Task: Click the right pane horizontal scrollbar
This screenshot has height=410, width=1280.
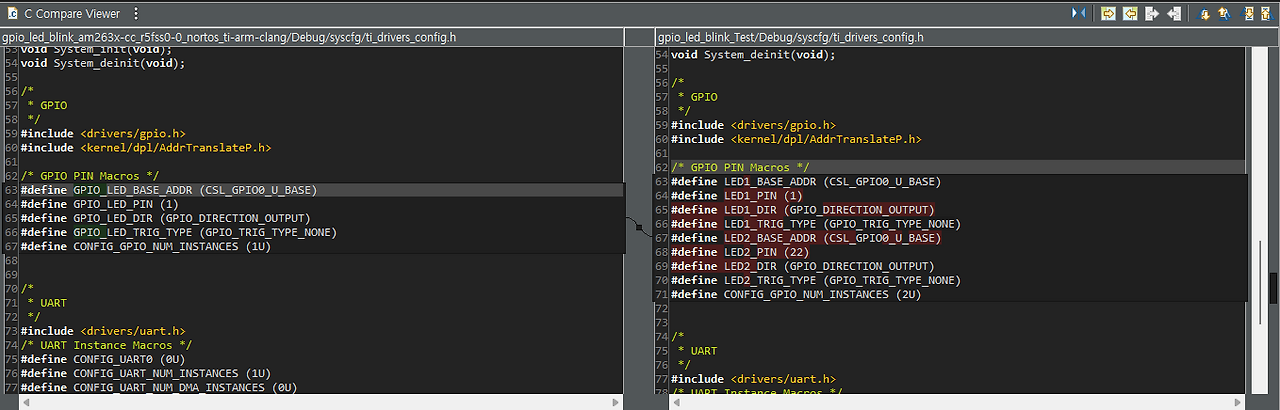Action: pos(956,401)
